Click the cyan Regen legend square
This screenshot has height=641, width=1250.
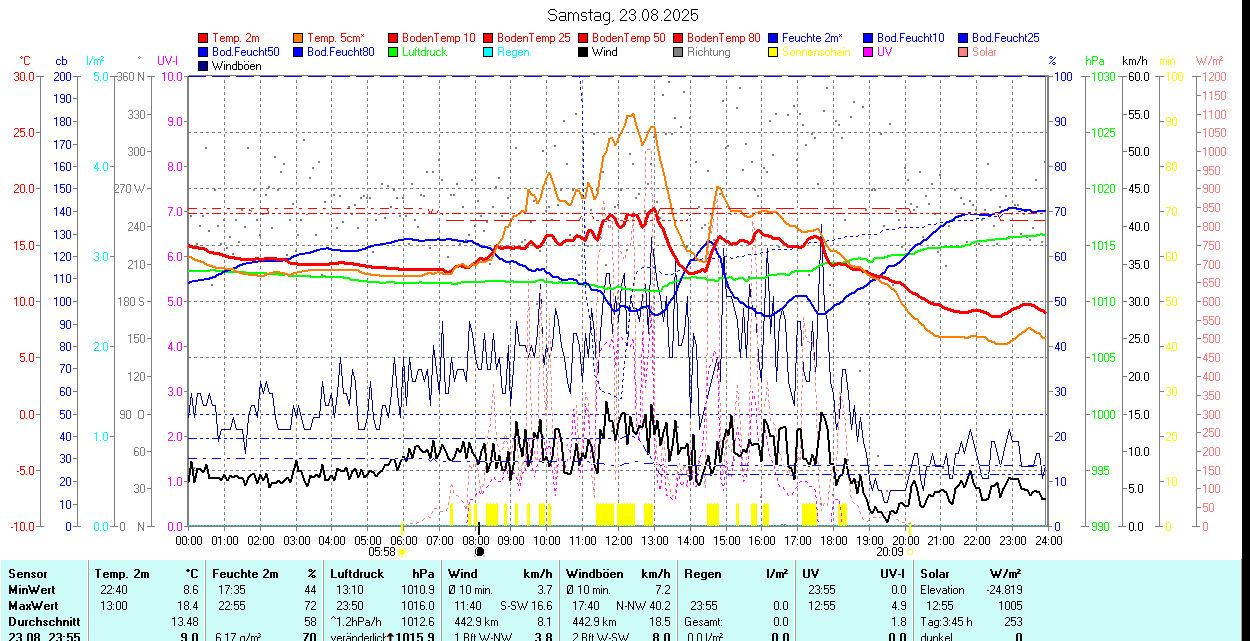(x=489, y=52)
